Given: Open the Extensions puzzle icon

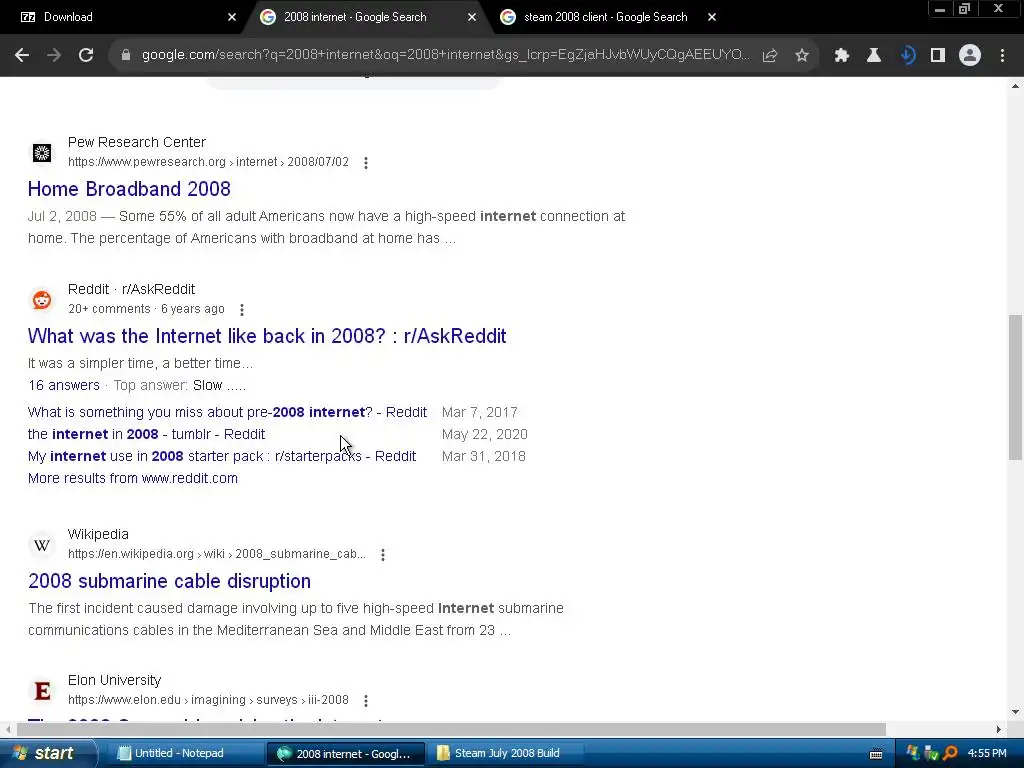Looking at the screenshot, I should click(x=842, y=56).
